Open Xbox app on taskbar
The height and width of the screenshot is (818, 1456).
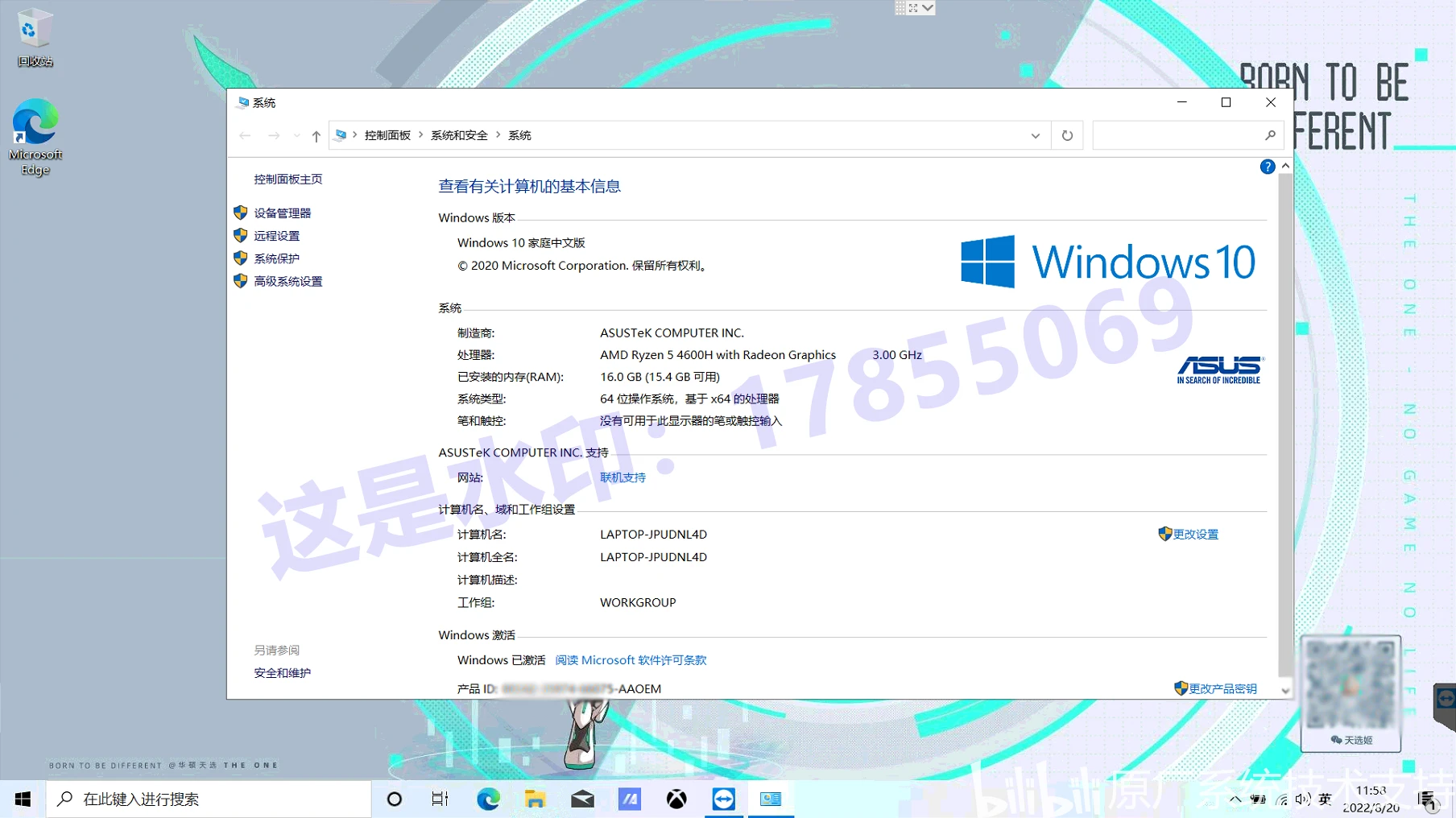[x=676, y=799]
